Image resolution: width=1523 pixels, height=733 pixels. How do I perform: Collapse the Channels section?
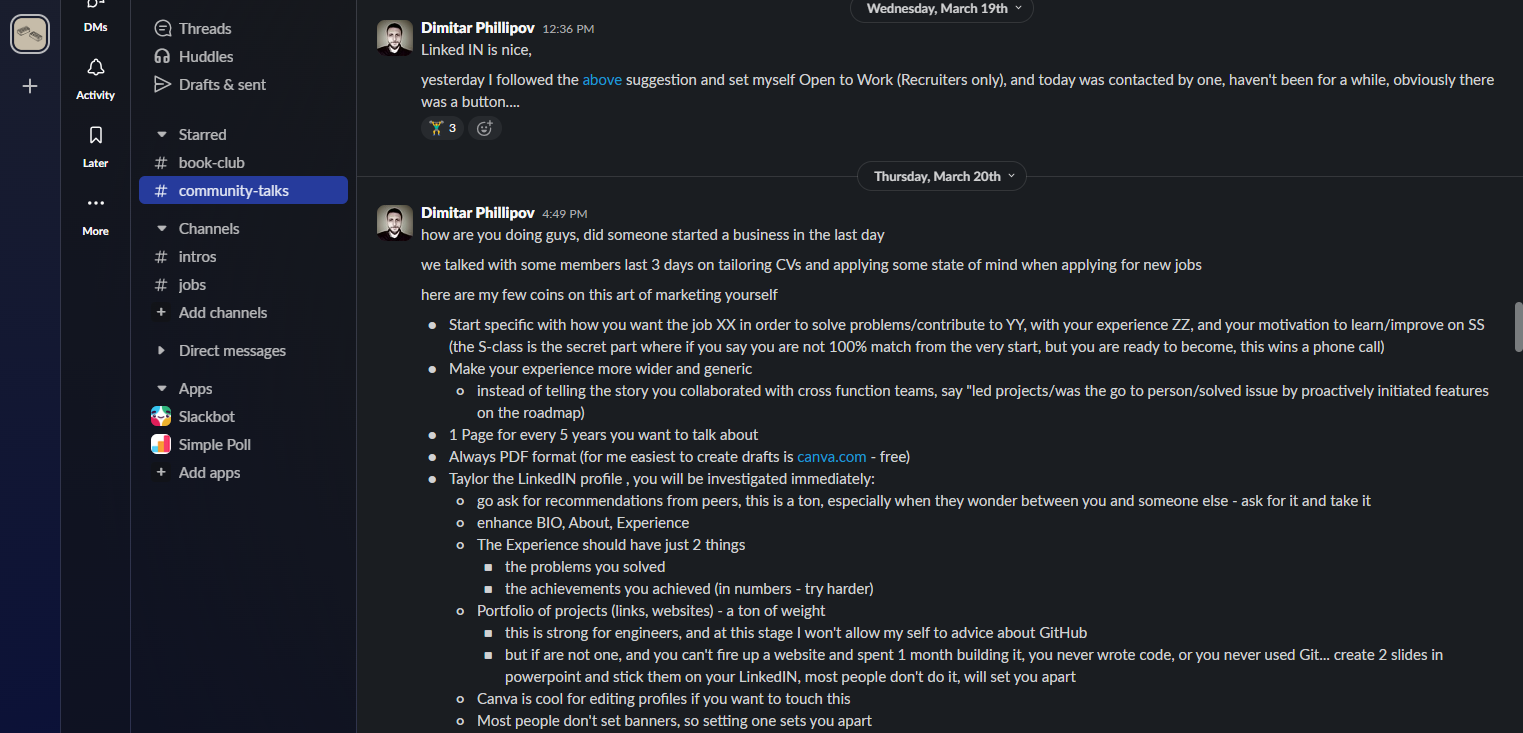pyautogui.click(x=162, y=228)
